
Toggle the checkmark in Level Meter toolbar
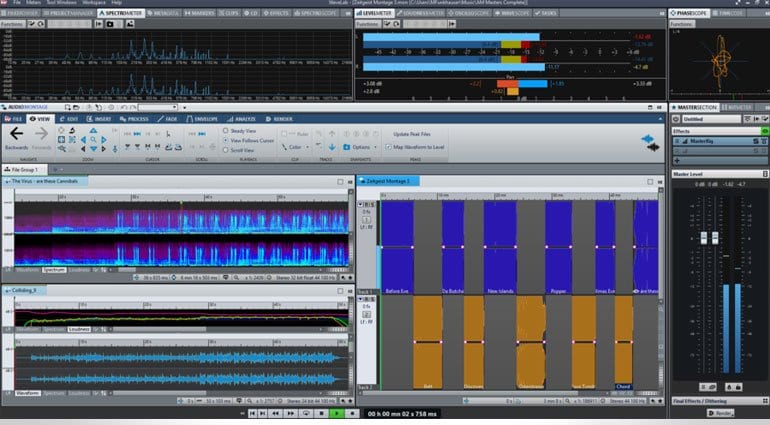[x=387, y=24]
